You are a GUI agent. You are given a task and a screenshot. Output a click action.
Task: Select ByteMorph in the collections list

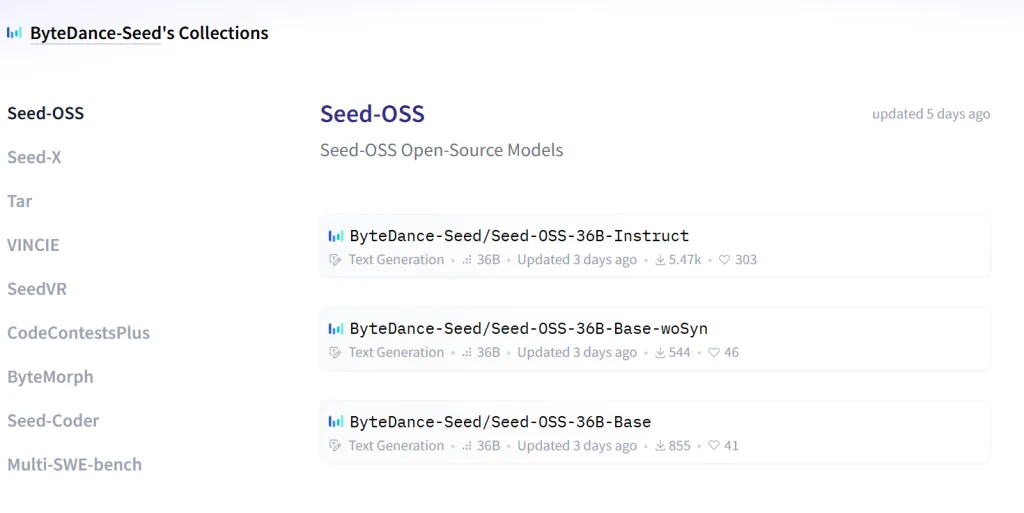pos(50,377)
